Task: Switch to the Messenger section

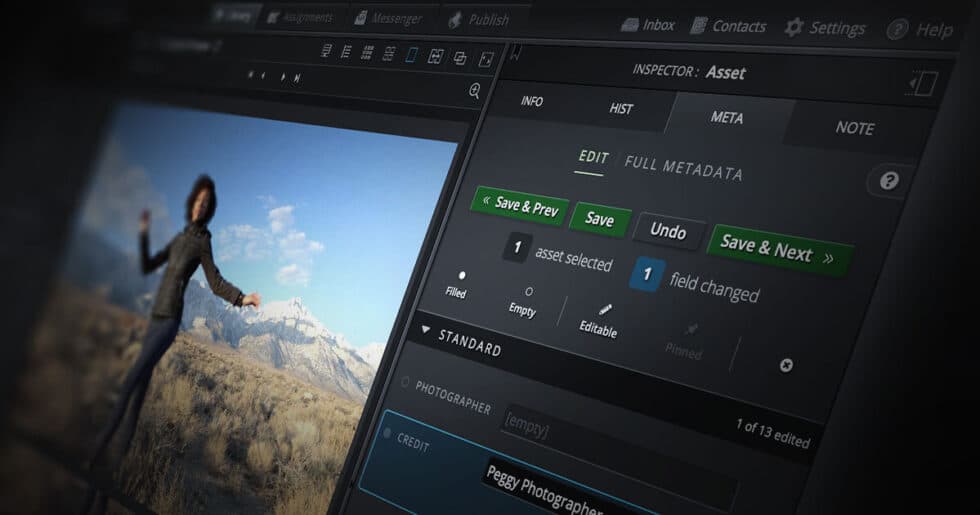Action: 388,18
